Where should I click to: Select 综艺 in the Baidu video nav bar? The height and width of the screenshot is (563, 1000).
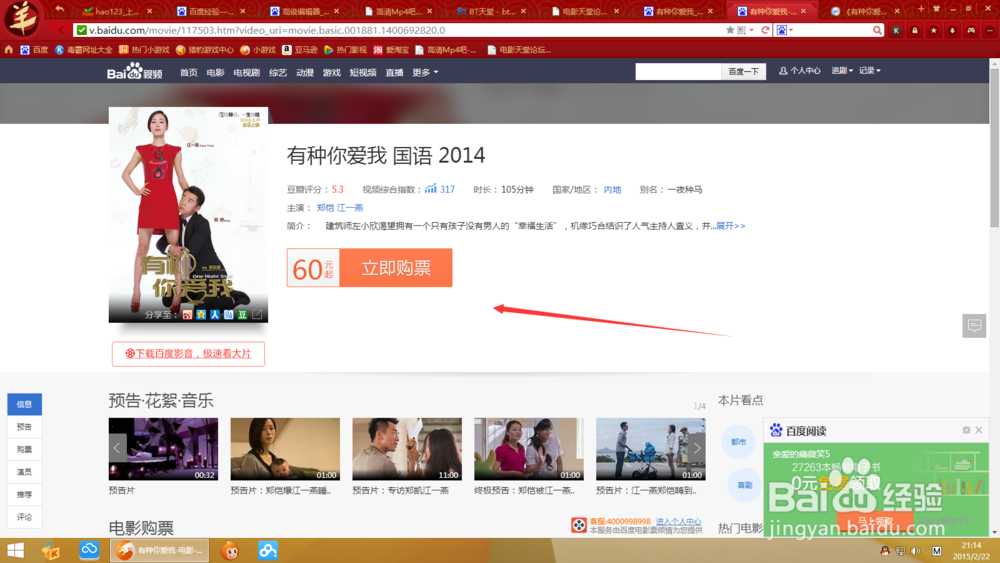278,73
